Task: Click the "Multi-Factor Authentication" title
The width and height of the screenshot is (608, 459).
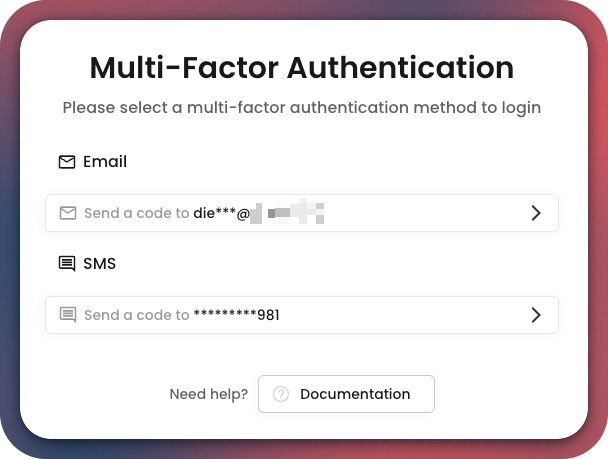Action: coord(302,68)
